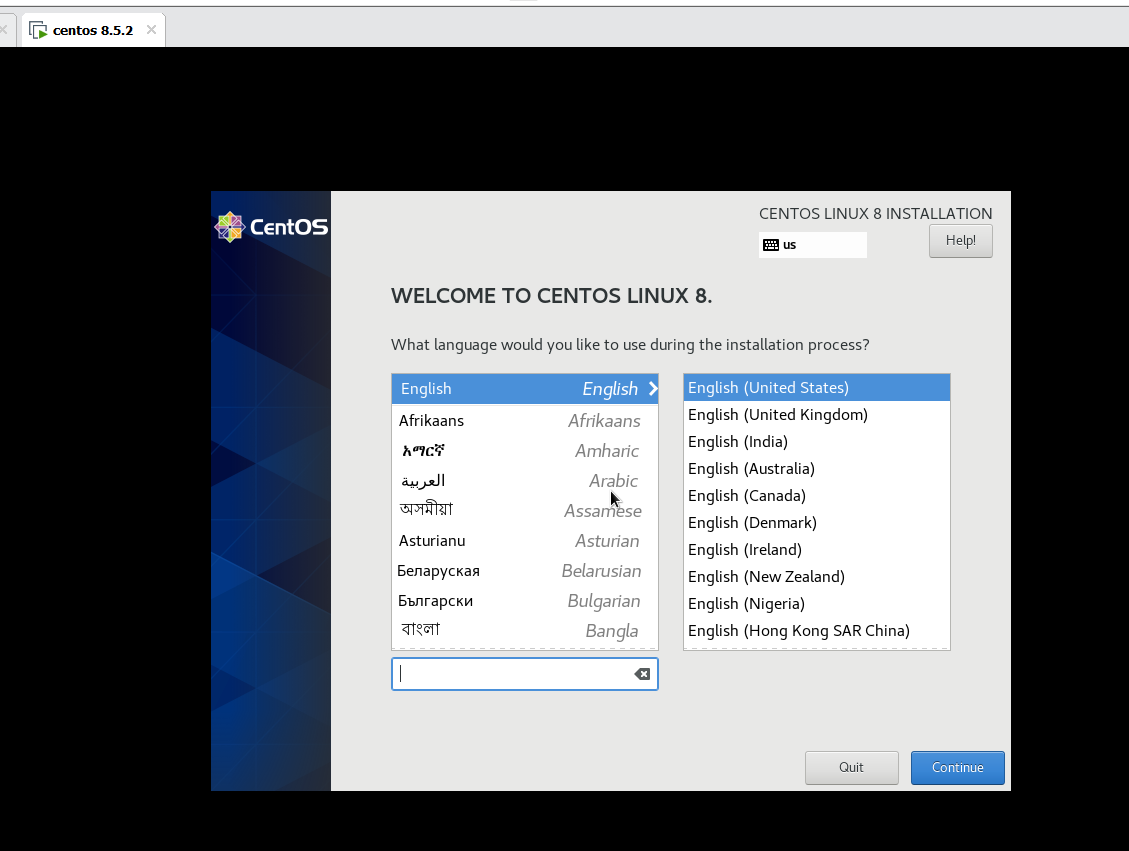Clear the language search field with the backspace icon
The width and height of the screenshot is (1129, 851).
642,674
